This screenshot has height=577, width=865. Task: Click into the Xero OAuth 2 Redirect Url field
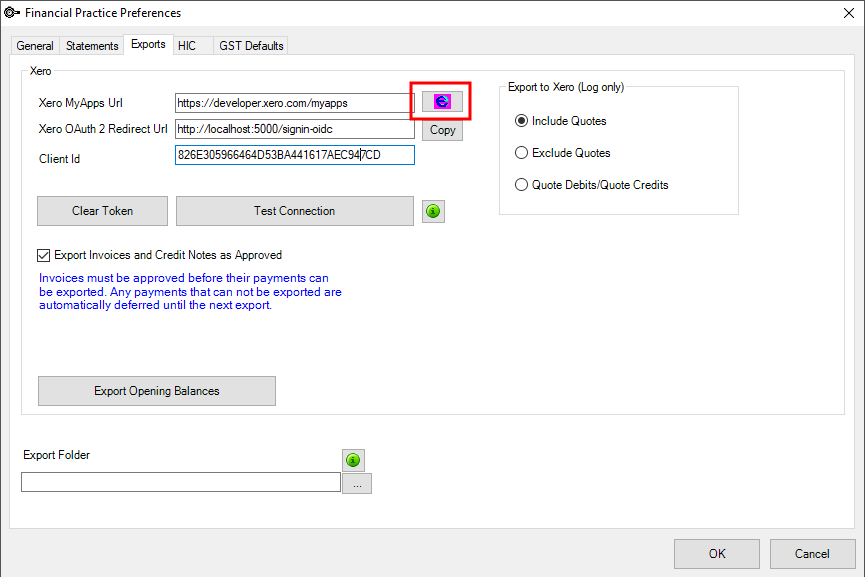pos(295,129)
